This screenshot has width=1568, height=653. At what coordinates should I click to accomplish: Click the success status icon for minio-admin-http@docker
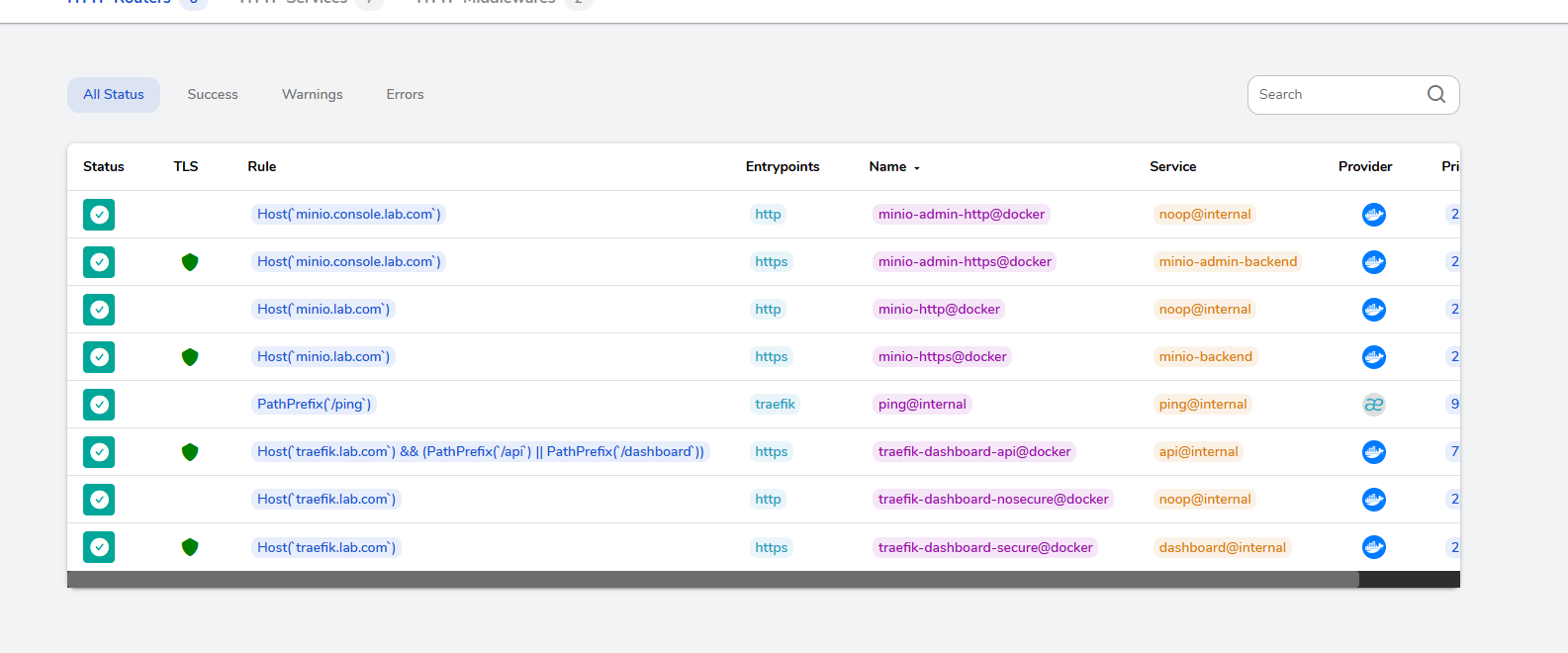99,215
